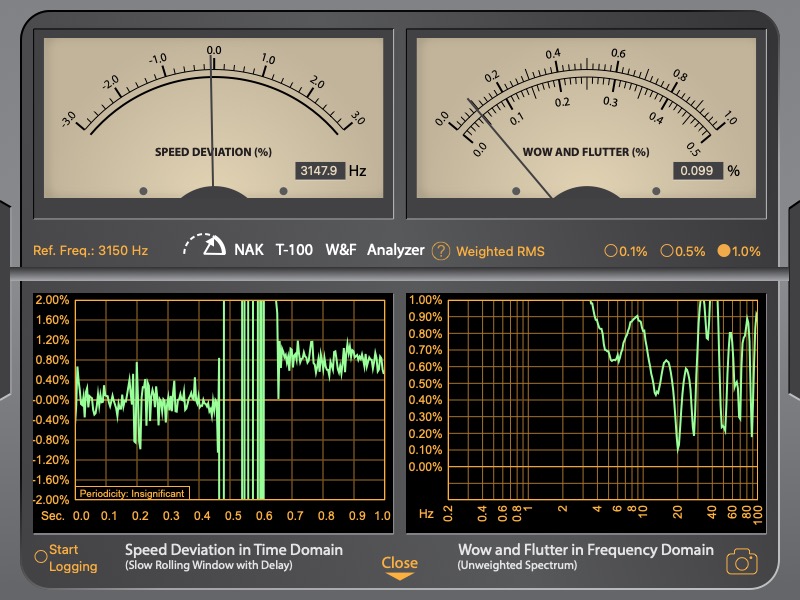
Task: Click the Periodicity: Insignificant label
Action: point(132,493)
